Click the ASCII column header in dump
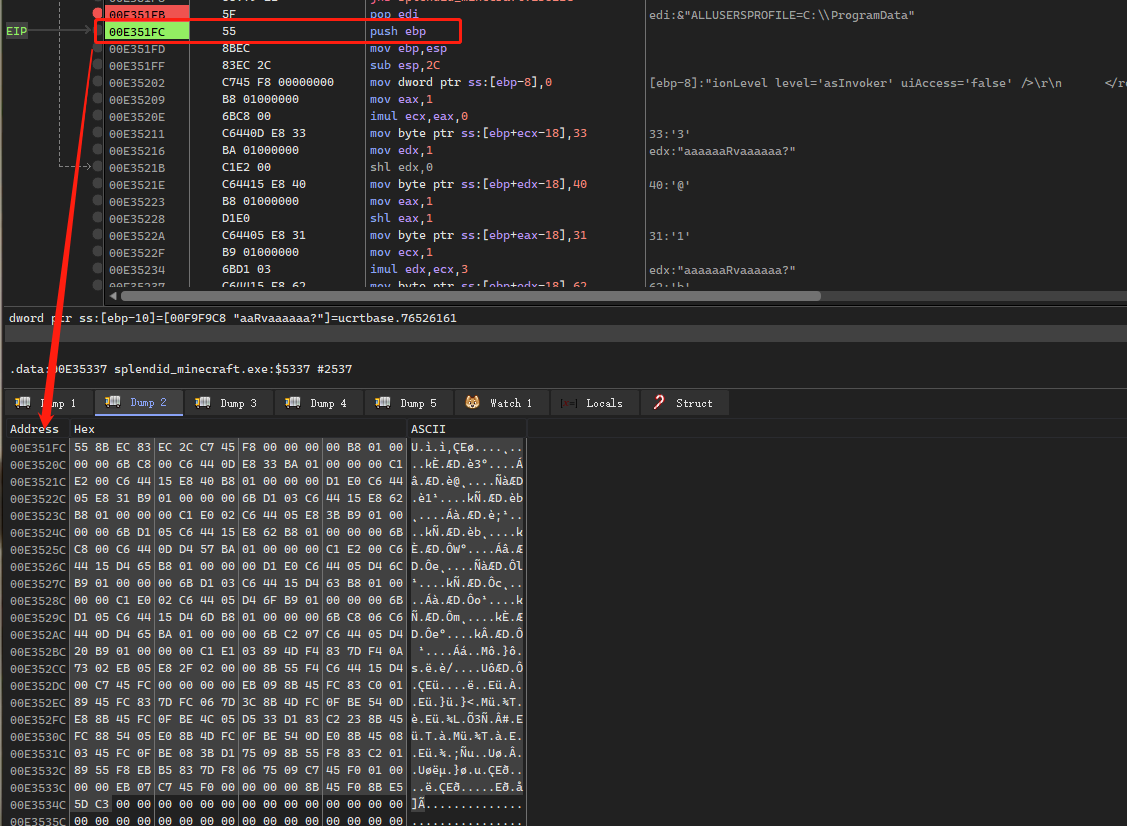This screenshot has width=1127, height=826. point(428,429)
